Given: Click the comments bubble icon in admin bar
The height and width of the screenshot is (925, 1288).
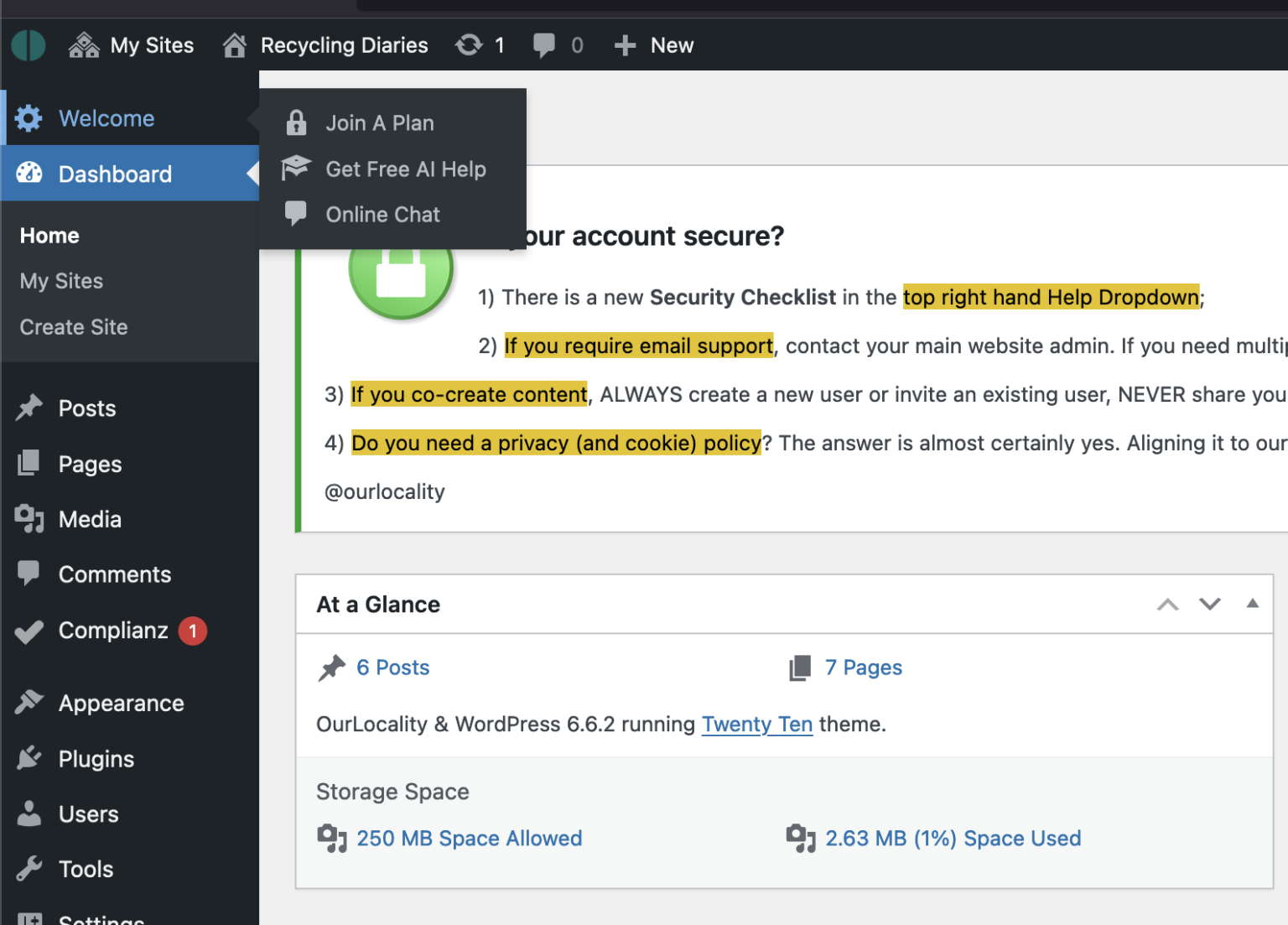Looking at the screenshot, I should (543, 45).
